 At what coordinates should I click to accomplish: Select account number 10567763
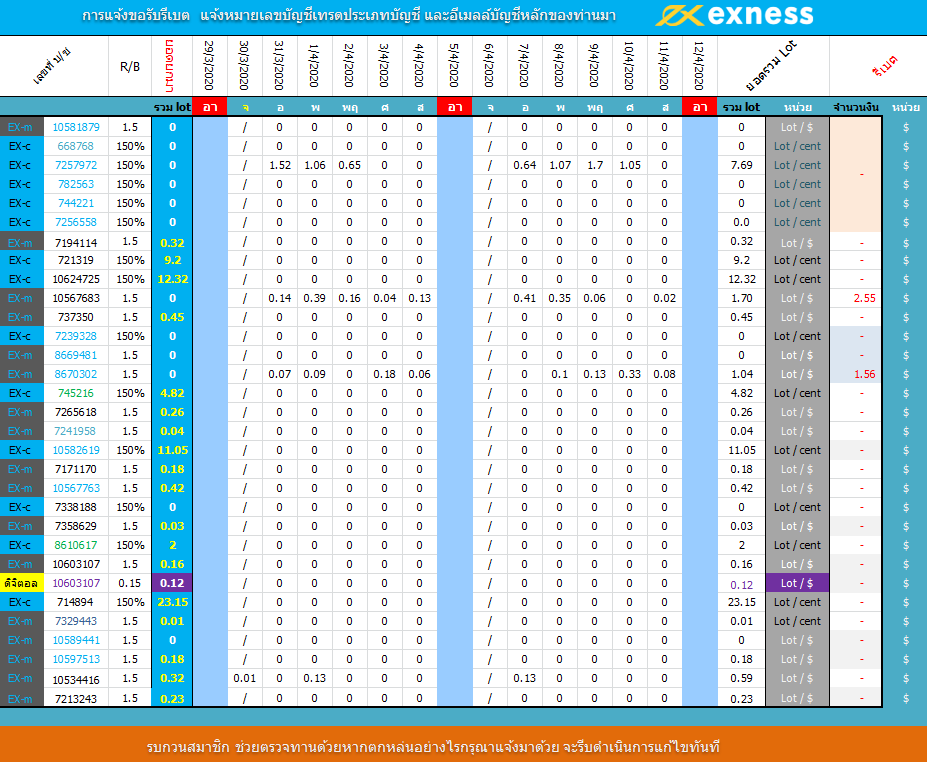coord(76,488)
